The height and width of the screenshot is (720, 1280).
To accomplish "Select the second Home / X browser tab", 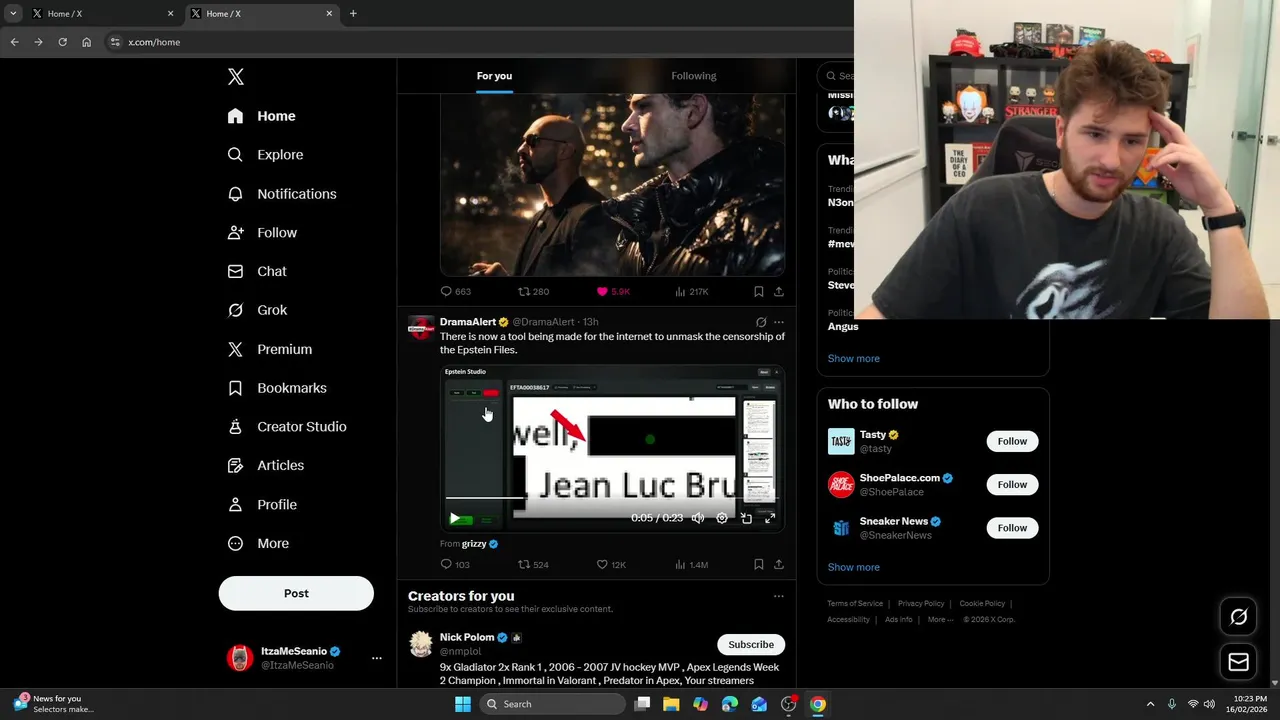I will tap(261, 14).
